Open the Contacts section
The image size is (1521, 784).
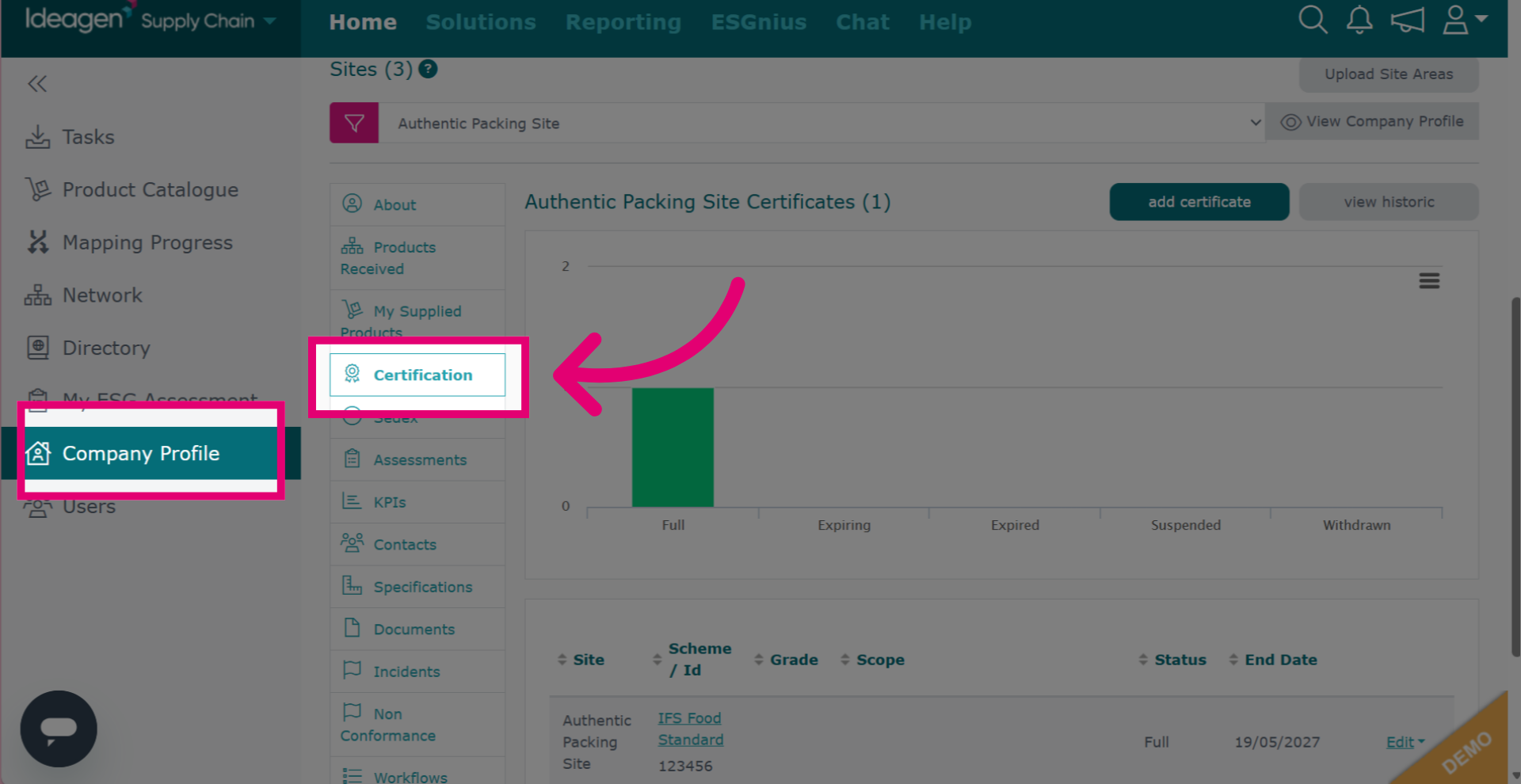pyautogui.click(x=417, y=544)
